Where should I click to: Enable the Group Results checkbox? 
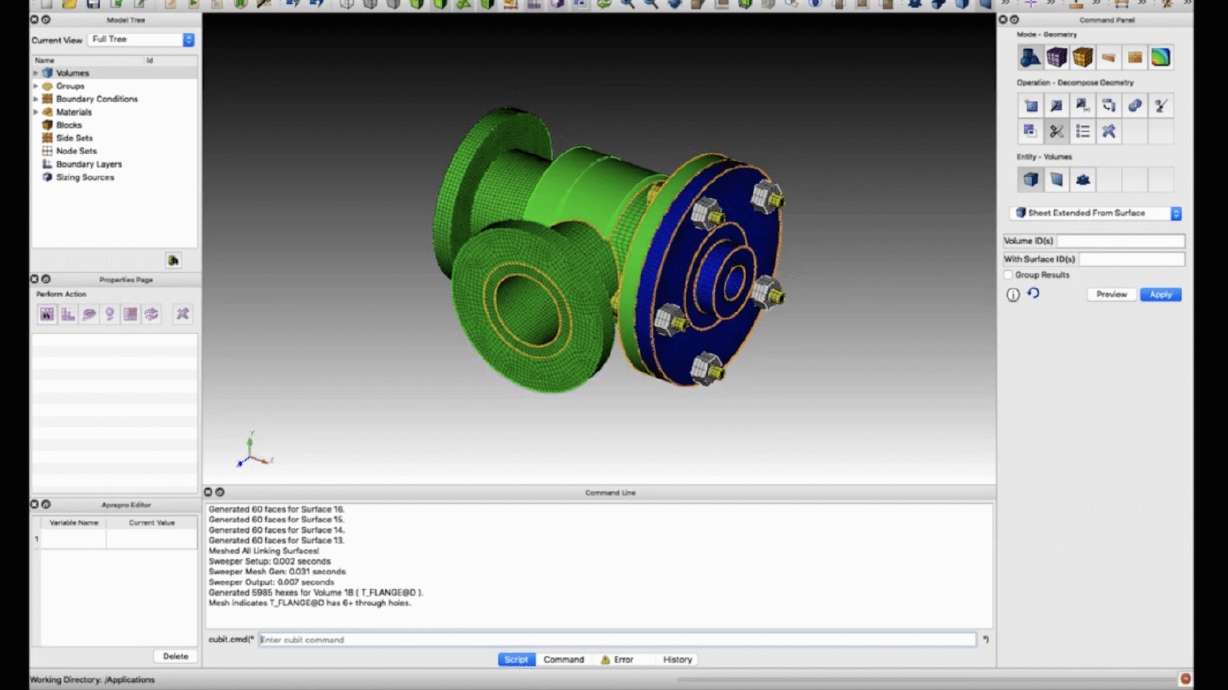coord(1008,275)
